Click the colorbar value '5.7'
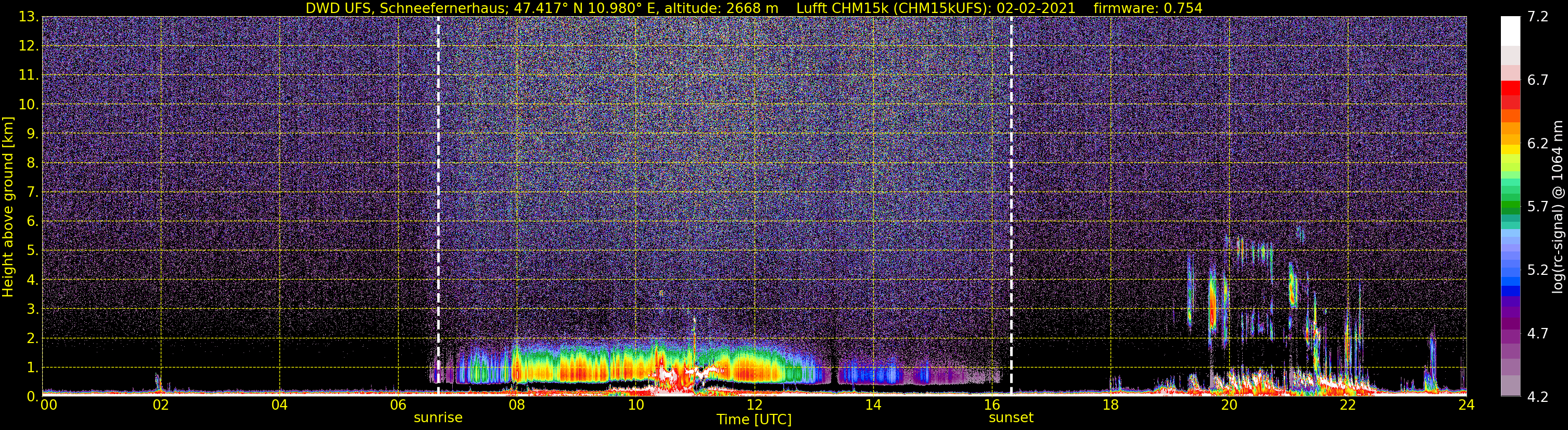Screen dimensions: 1568x430 [x=1538, y=207]
